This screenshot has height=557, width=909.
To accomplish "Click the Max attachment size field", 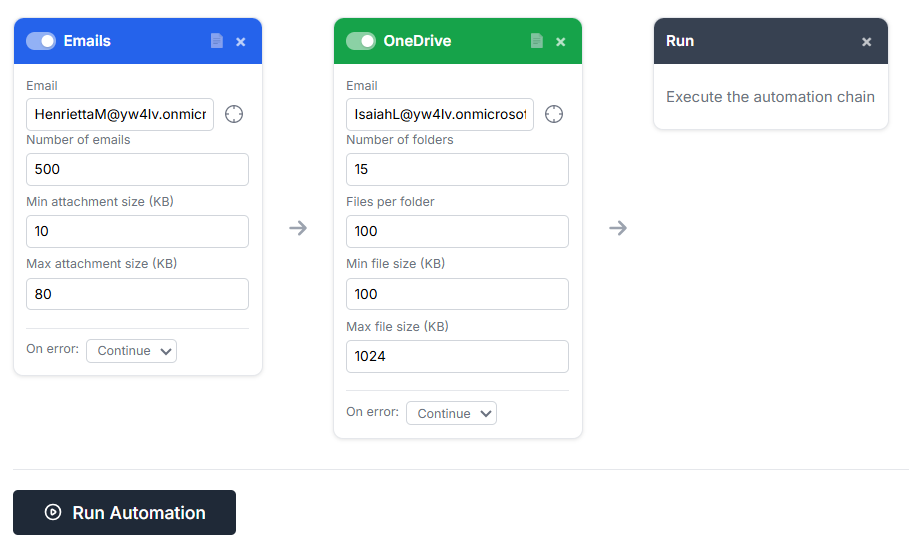I will 137,295.
